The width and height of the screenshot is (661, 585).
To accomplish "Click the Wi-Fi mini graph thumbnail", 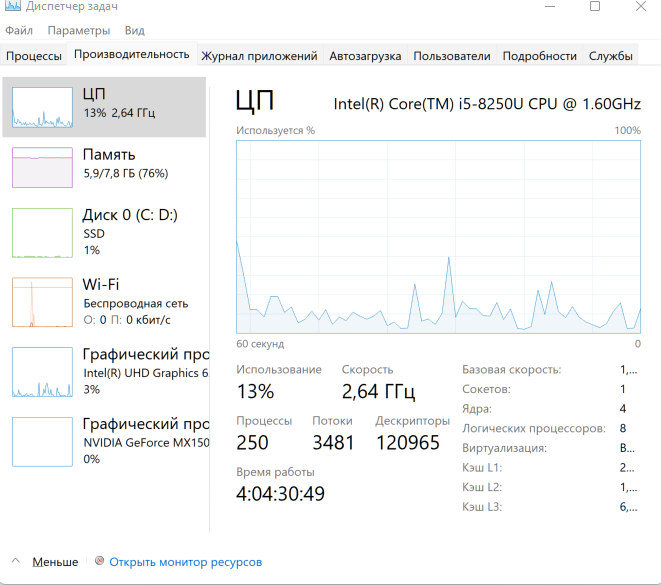I will (42, 302).
